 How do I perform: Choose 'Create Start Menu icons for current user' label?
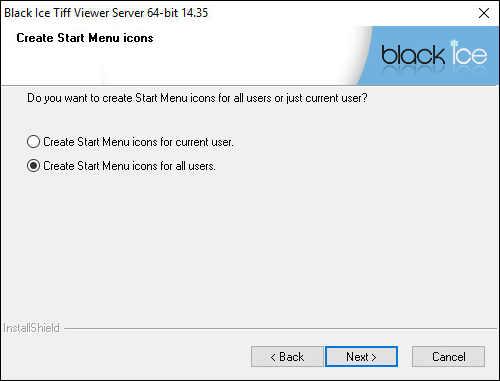138,142
